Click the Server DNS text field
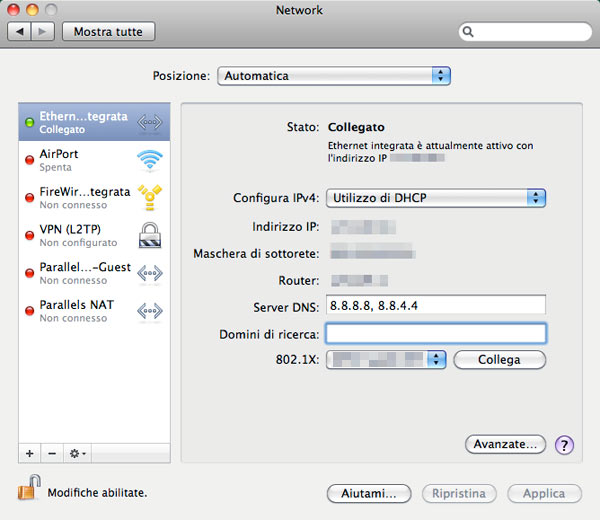This screenshot has width=600, height=520. [x=435, y=305]
